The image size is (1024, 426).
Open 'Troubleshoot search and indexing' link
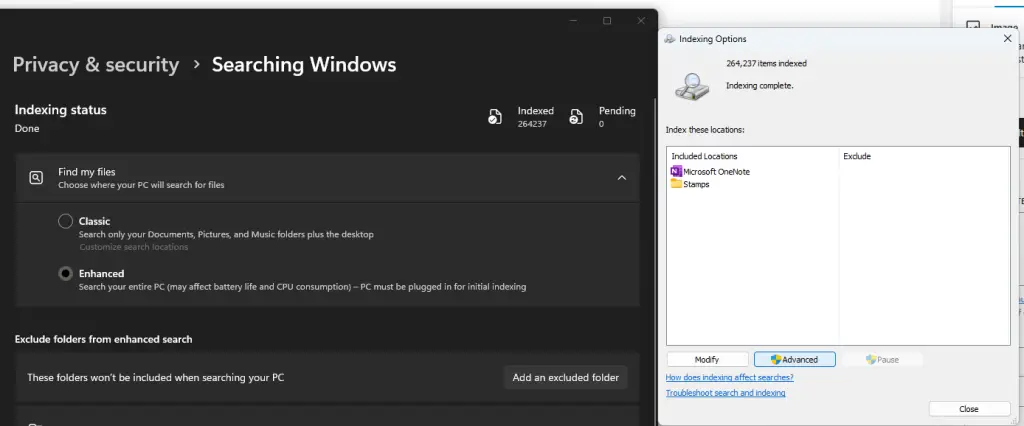tap(725, 393)
